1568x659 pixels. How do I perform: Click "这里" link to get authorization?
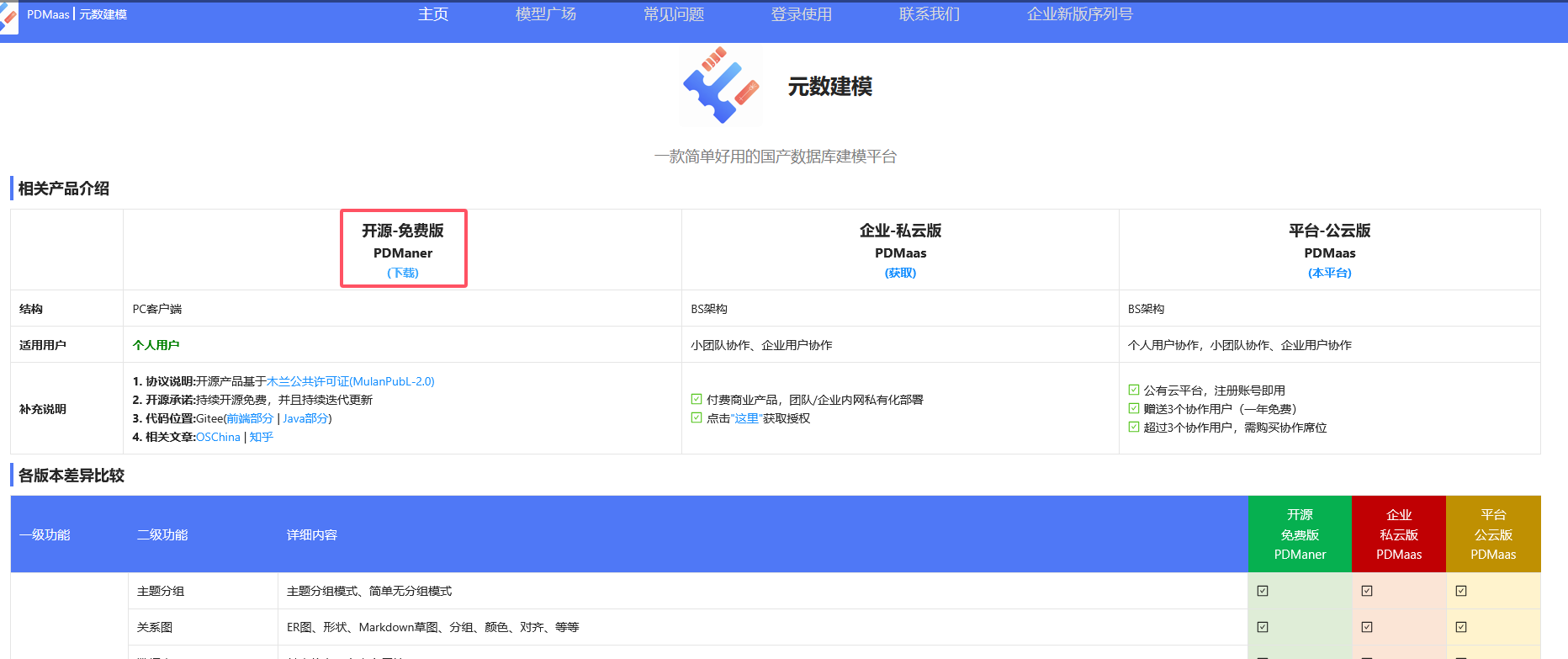click(746, 418)
